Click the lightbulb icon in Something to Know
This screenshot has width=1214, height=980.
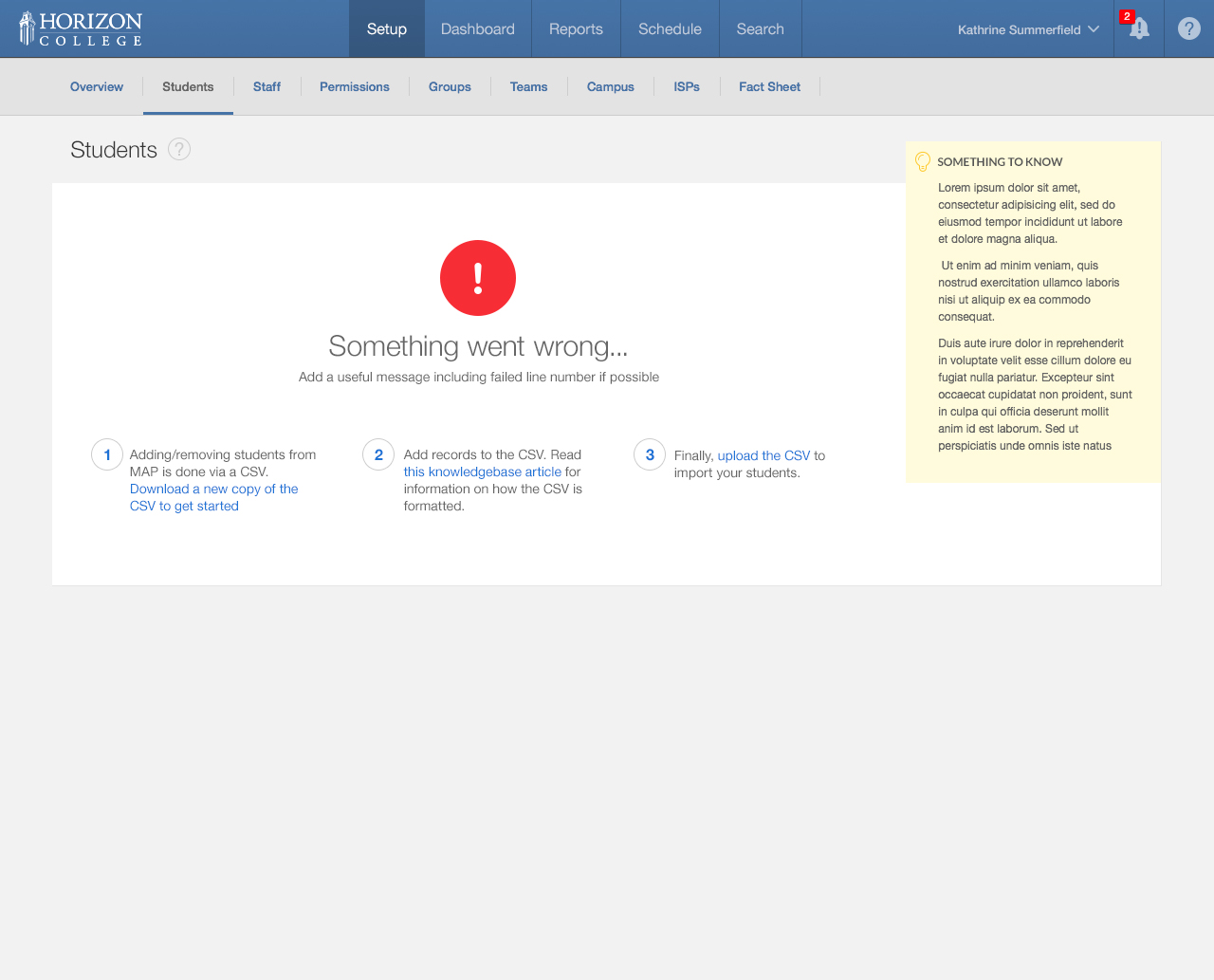(x=922, y=161)
